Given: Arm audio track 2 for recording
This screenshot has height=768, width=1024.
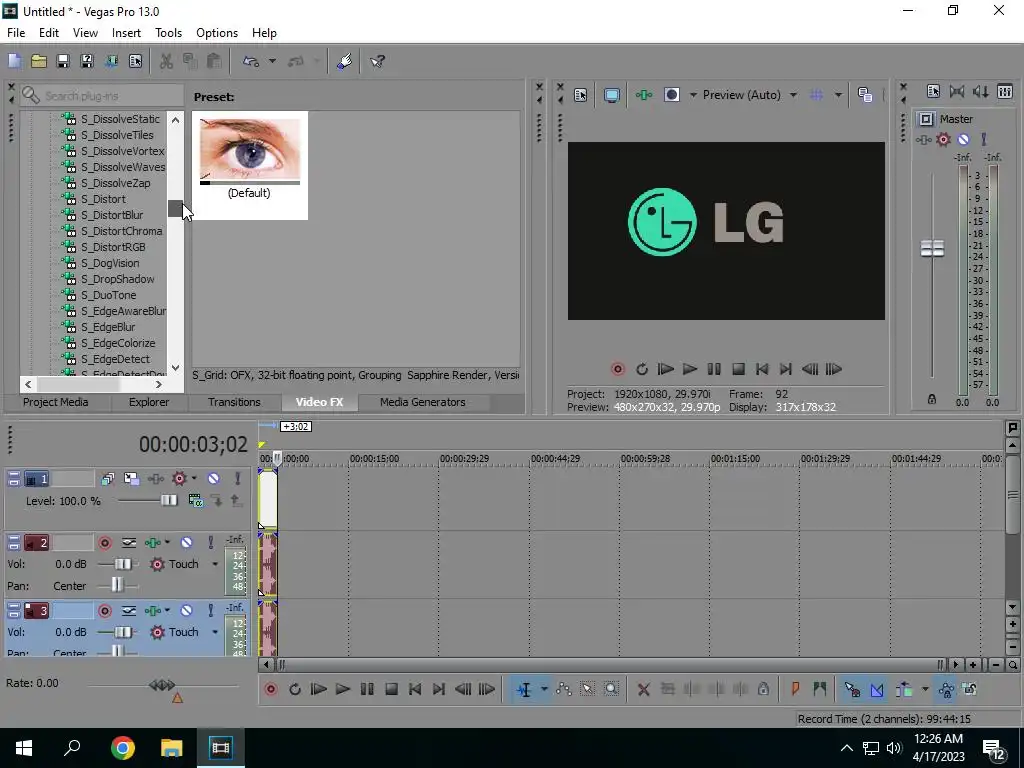Looking at the screenshot, I should click(104, 543).
